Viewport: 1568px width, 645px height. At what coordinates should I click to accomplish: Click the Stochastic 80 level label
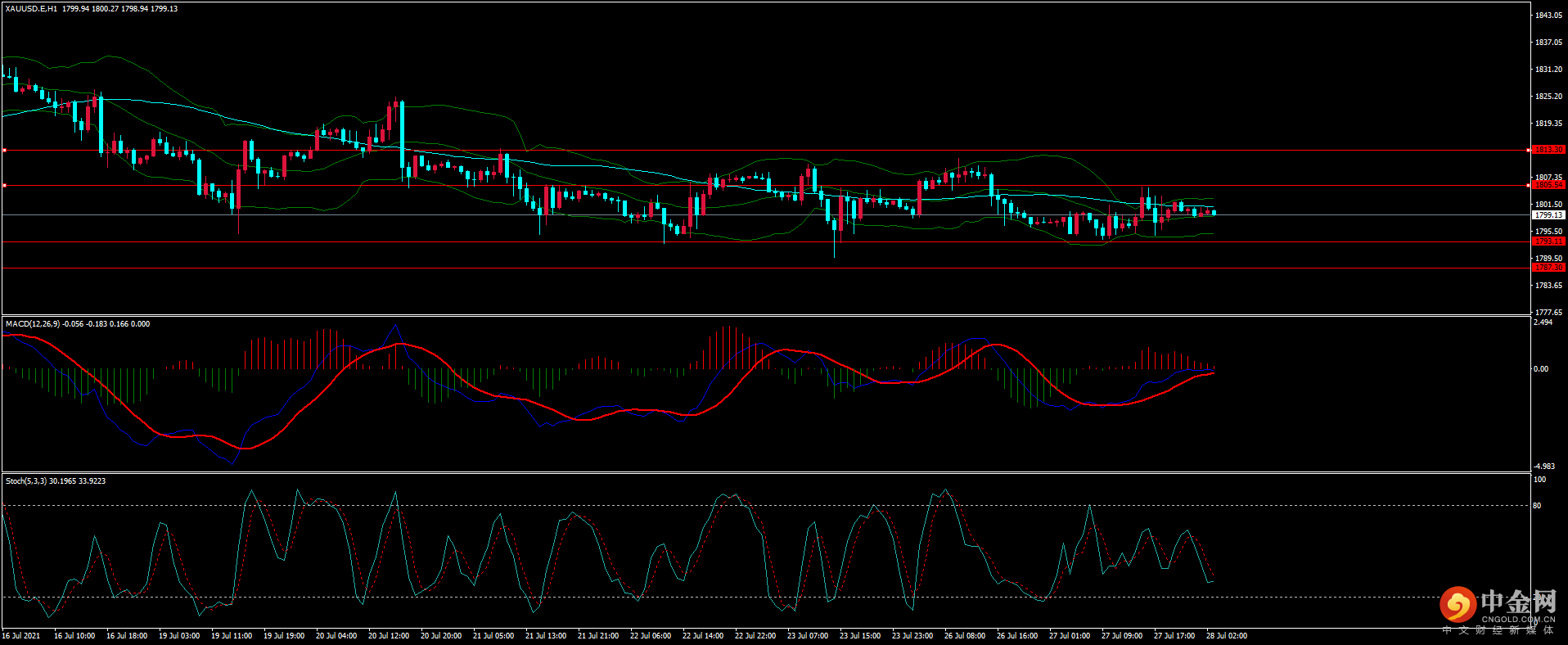click(1537, 506)
